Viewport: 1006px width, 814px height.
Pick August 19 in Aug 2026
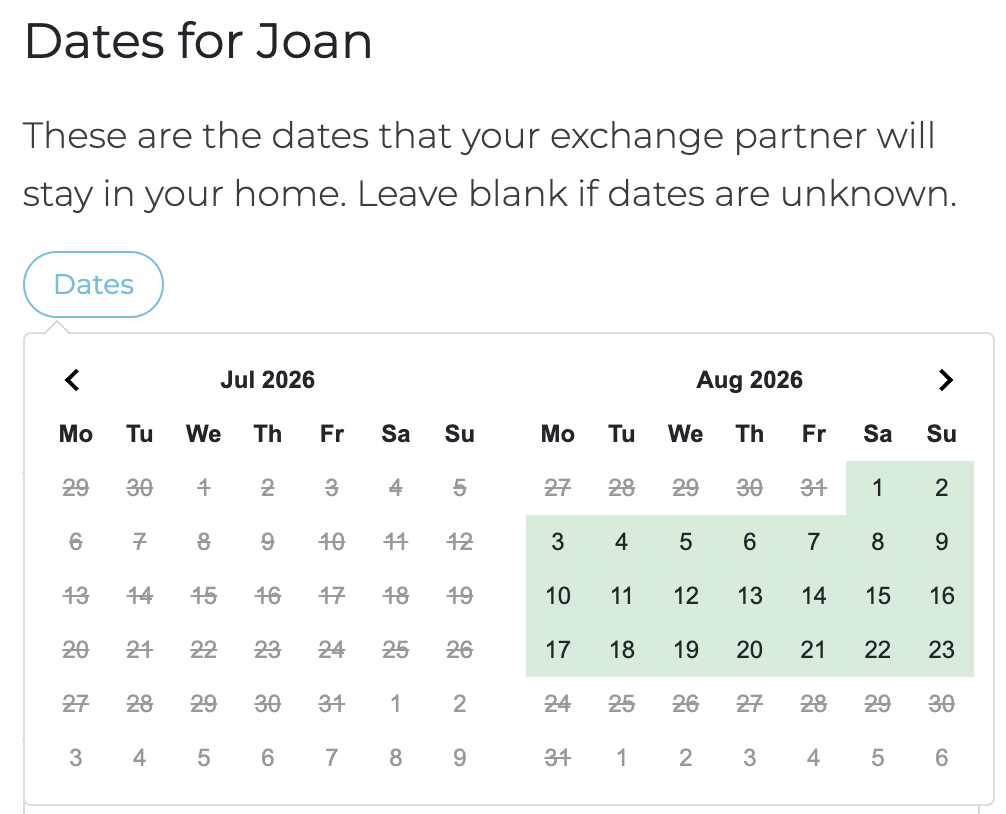click(x=686, y=649)
